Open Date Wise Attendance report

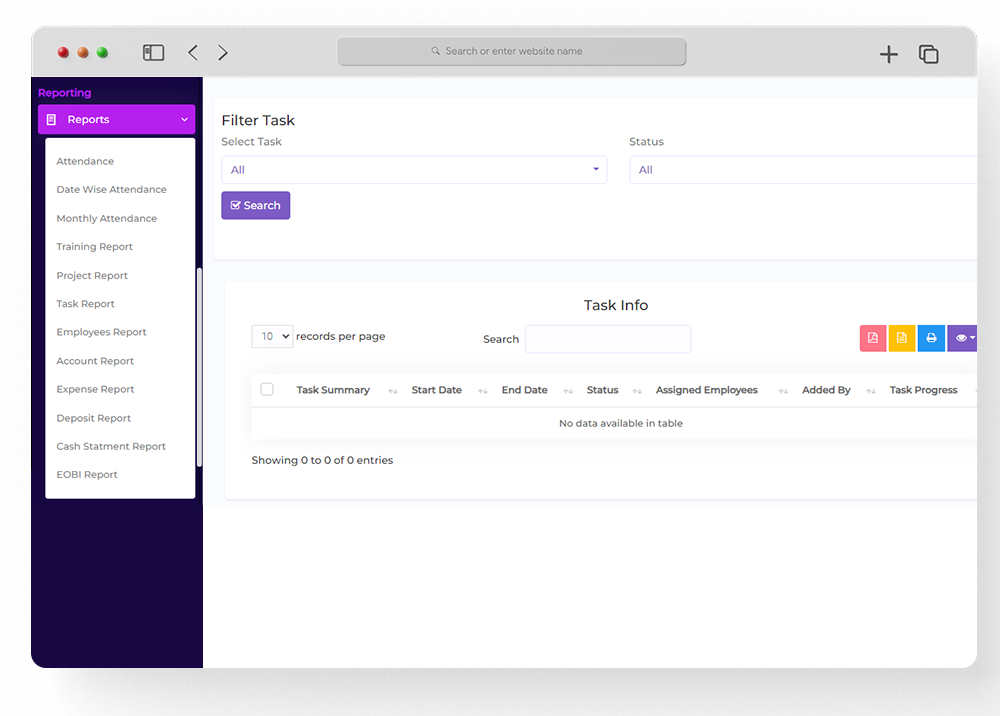[111, 189]
